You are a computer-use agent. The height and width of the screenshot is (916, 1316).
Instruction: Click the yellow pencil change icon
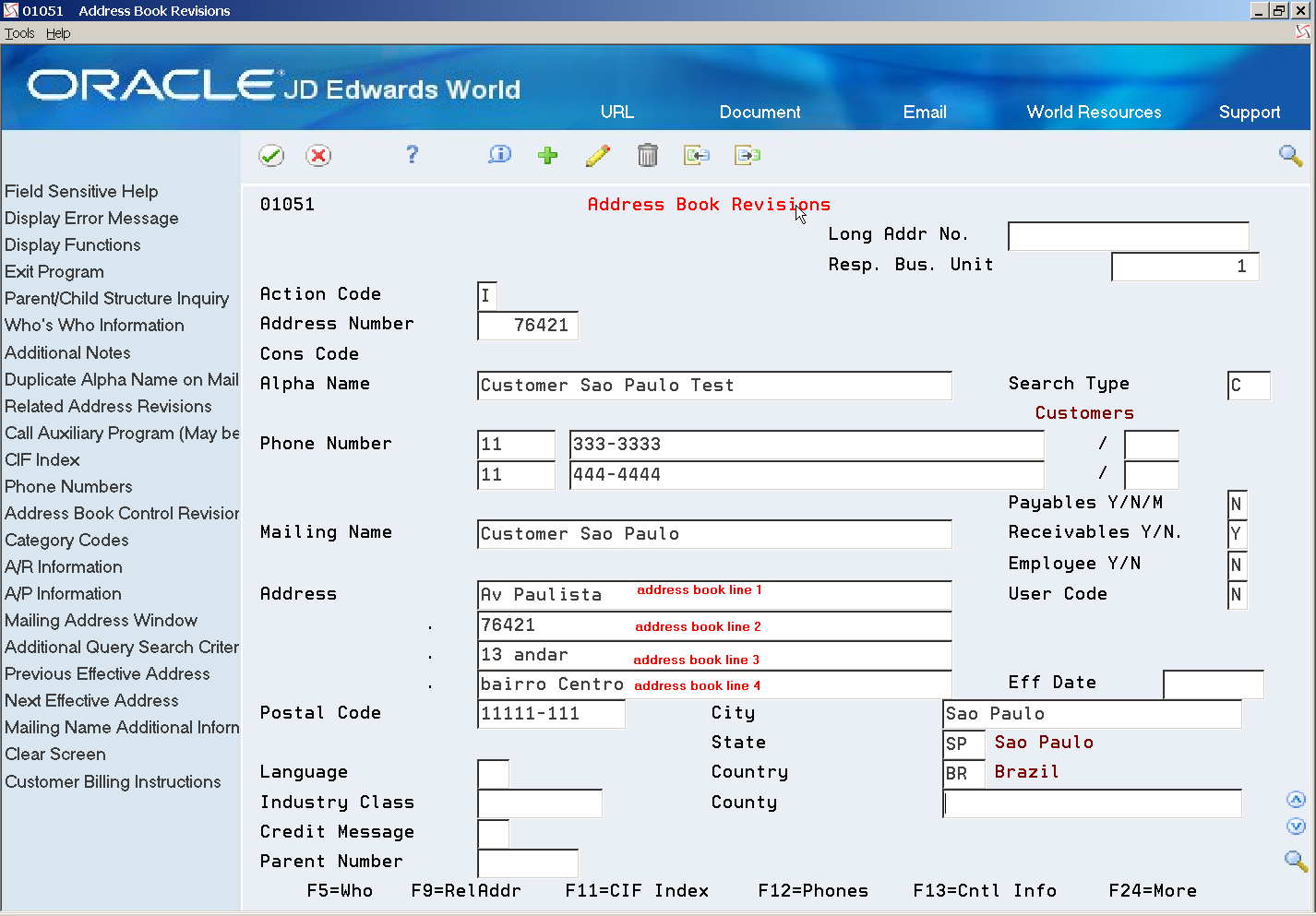598,155
